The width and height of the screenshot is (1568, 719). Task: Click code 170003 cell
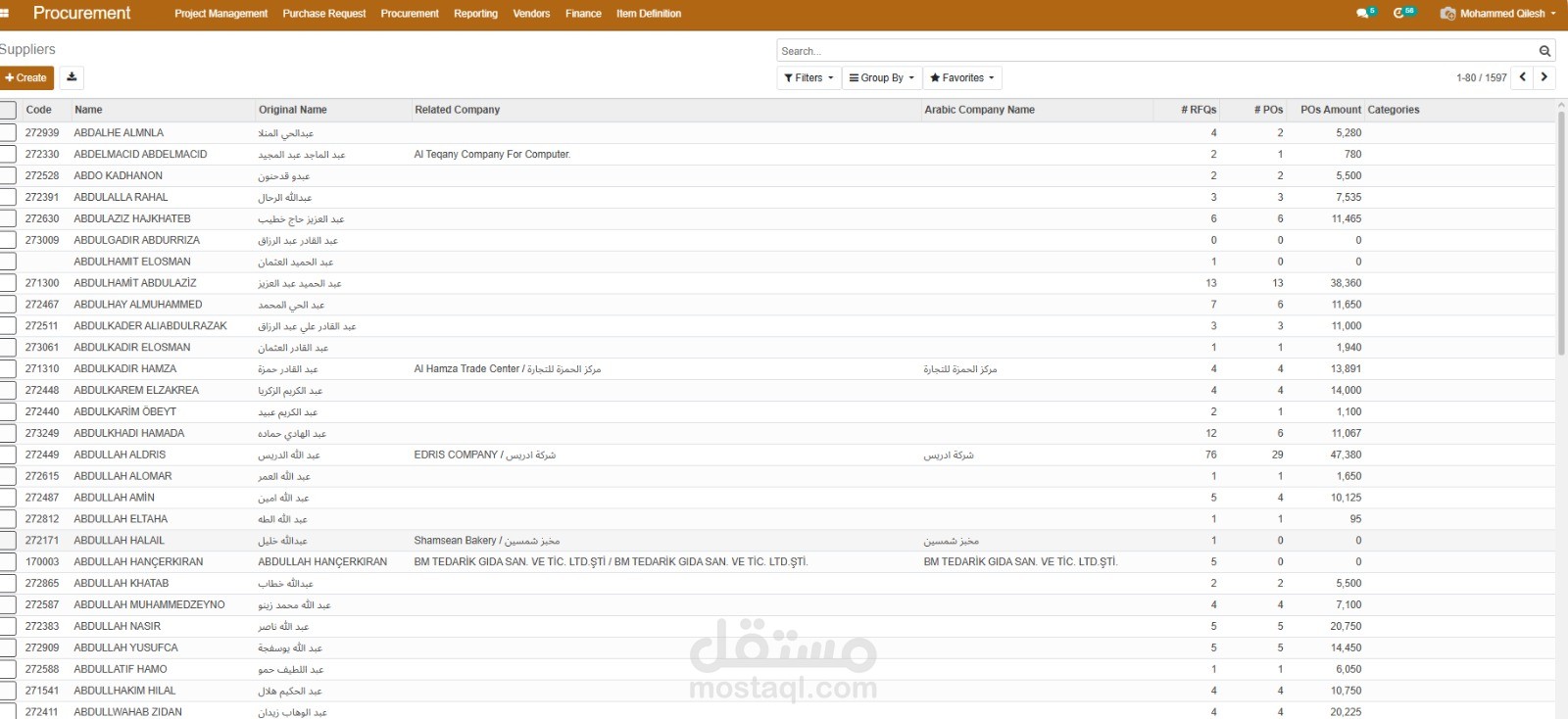click(x=42, y=562)
